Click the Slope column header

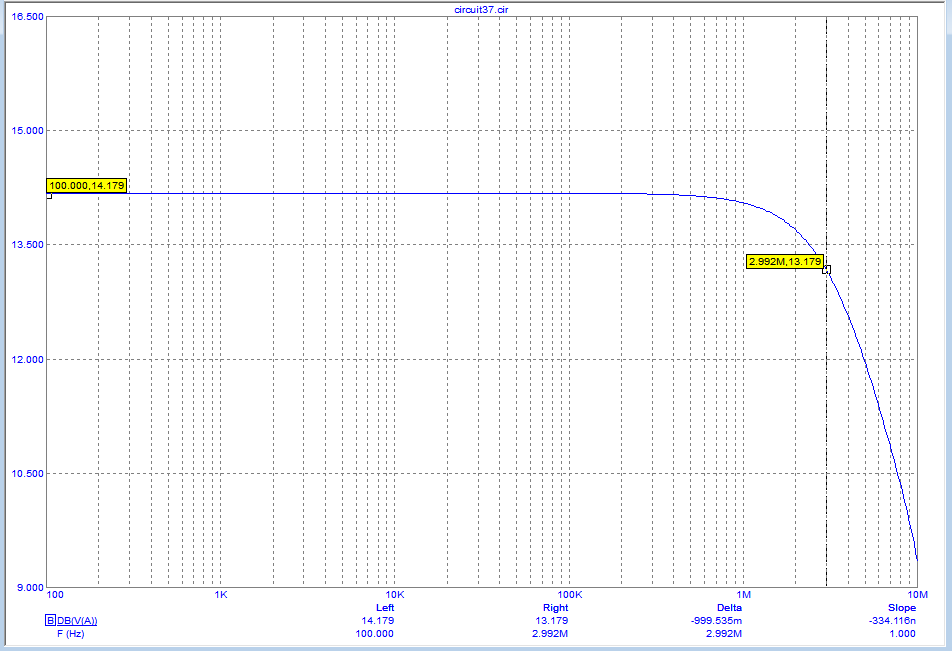point(902,607)
